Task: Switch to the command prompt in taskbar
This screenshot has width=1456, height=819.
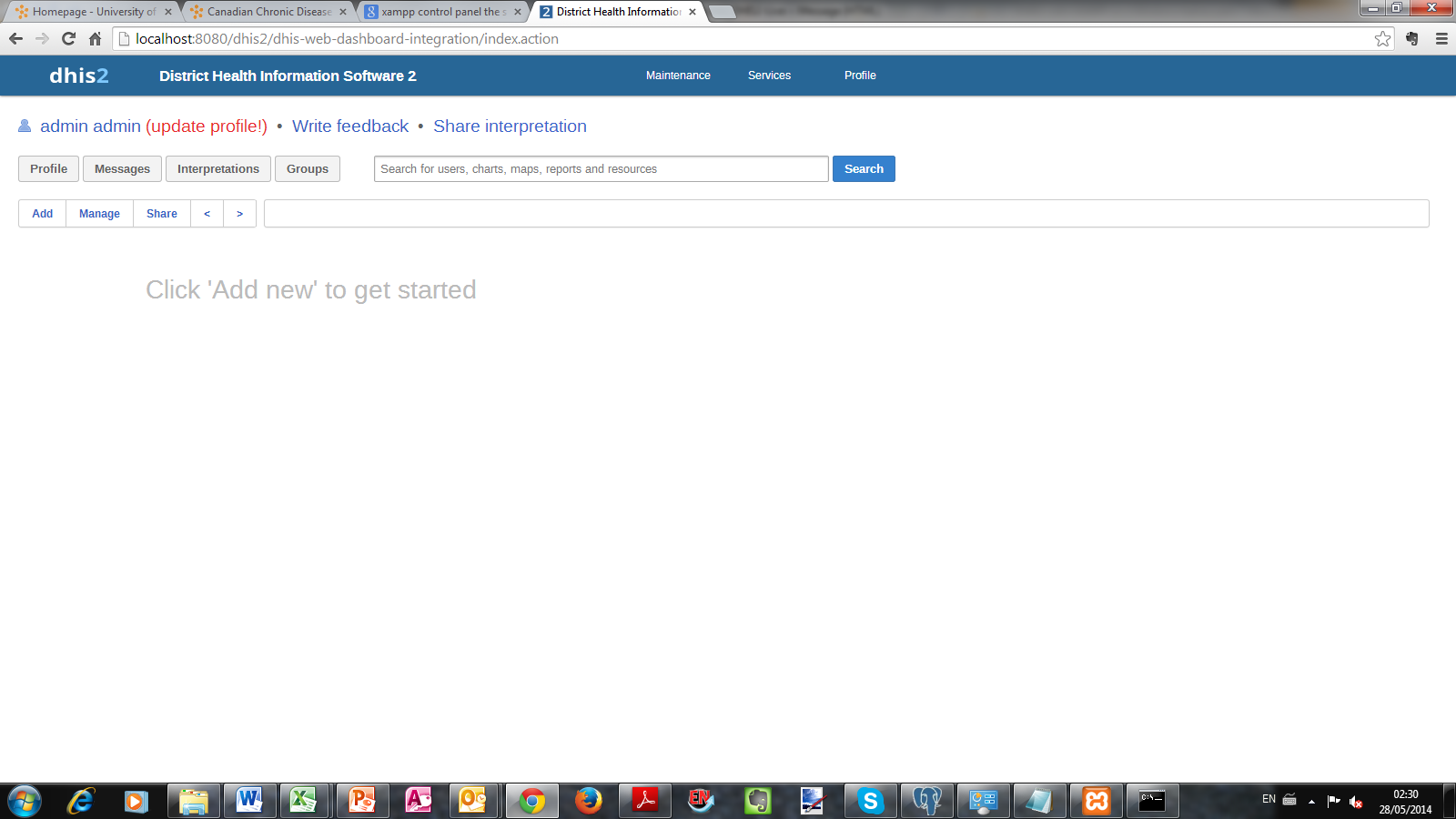Action: click(1152, 801)
